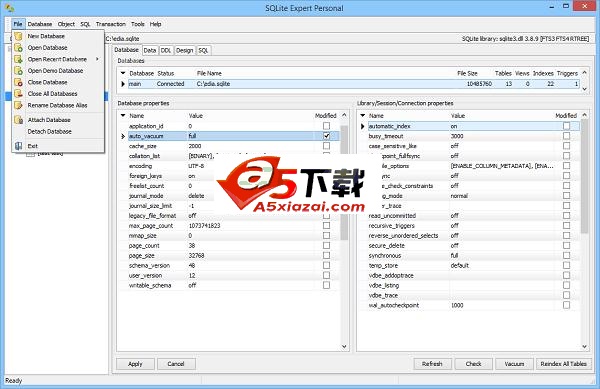
Task: Switch to the Design tab
Action: [184, 50]
